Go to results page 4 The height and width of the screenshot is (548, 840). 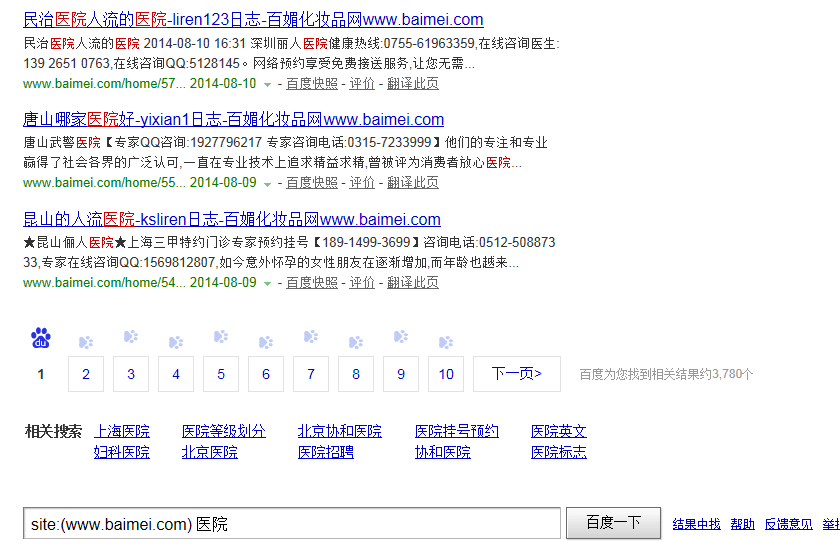click(176, 374)
